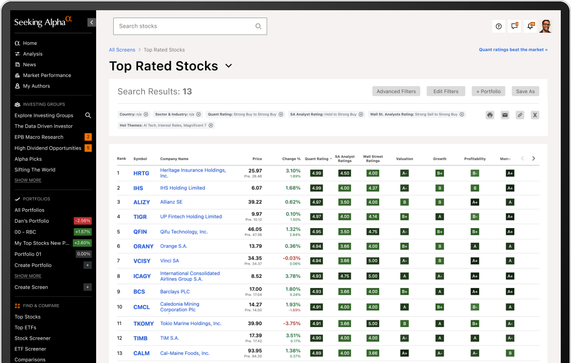Open the HRTG symbol link
Screen dimensions: 571x363
141,173
